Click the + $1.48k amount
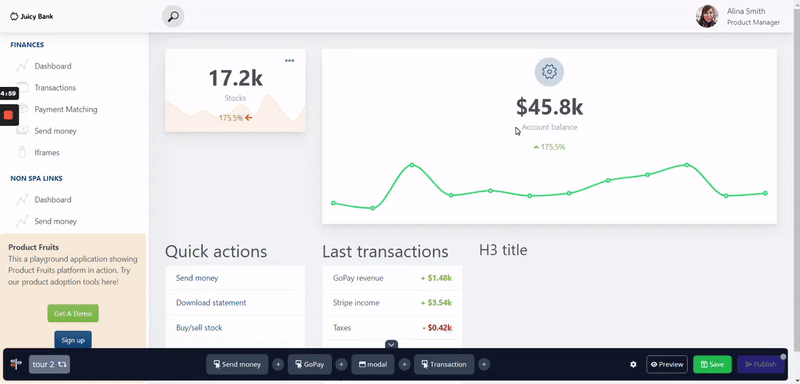The height and width of the screenshot is (384, 800). coord(436,278)
